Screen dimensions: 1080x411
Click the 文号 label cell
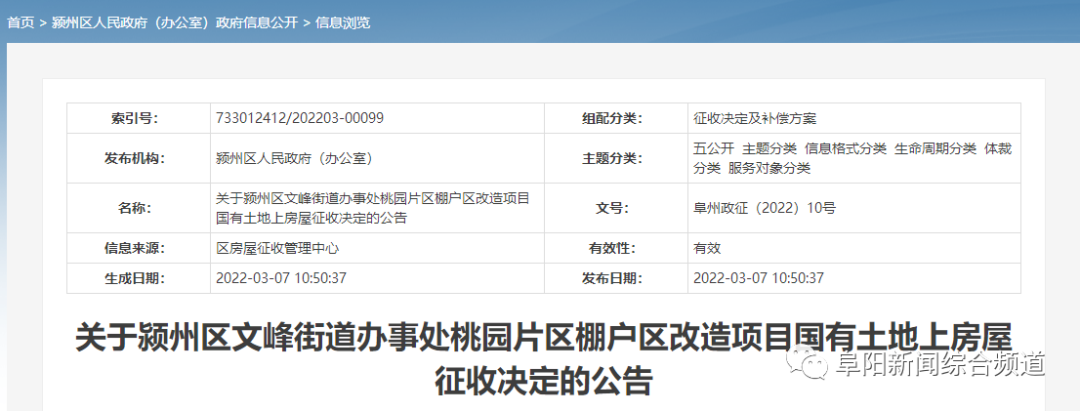tap(616, 208)
